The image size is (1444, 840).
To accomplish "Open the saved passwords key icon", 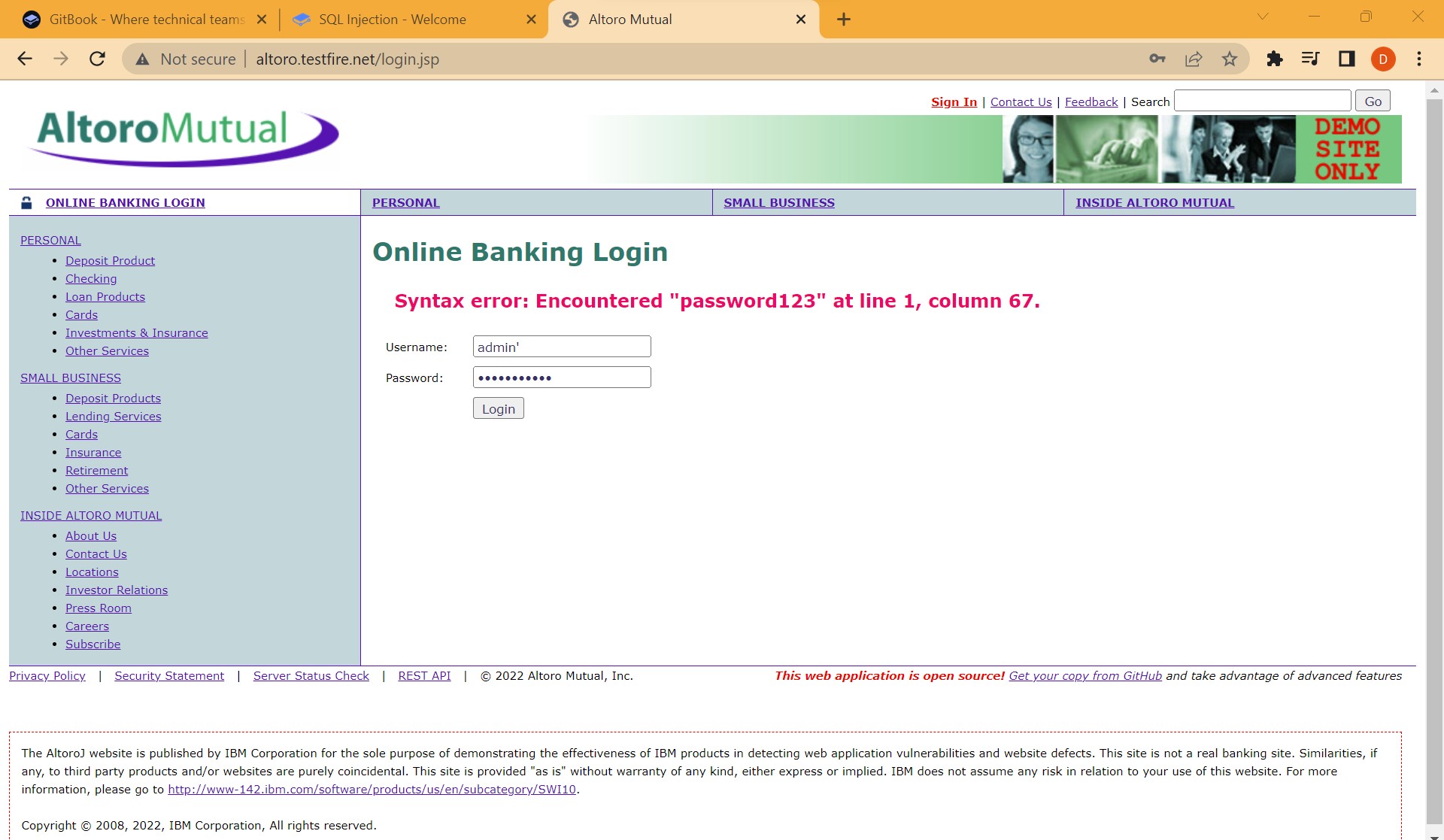I will tap(1157, 59).
